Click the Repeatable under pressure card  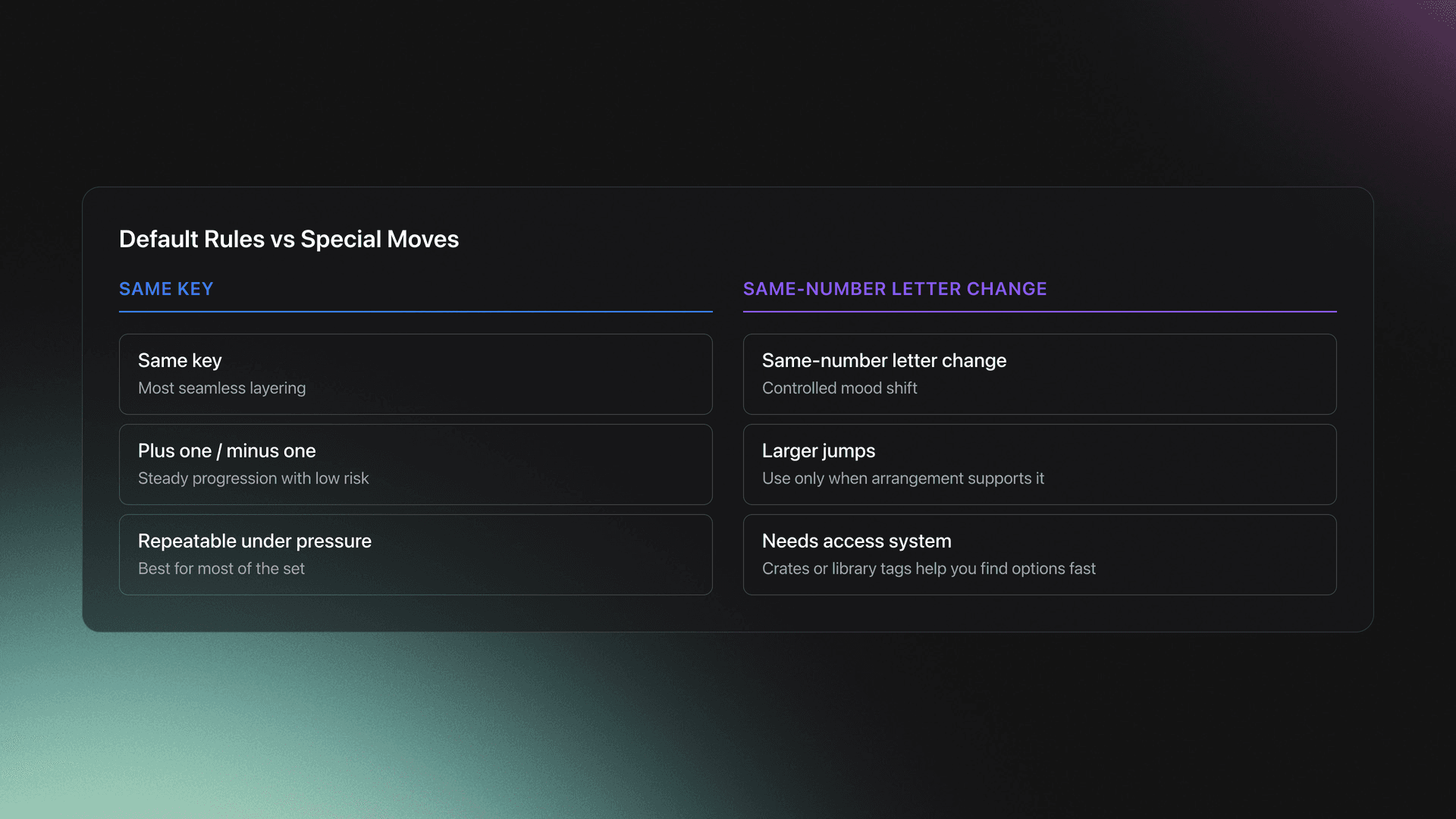tap(416, 554)
